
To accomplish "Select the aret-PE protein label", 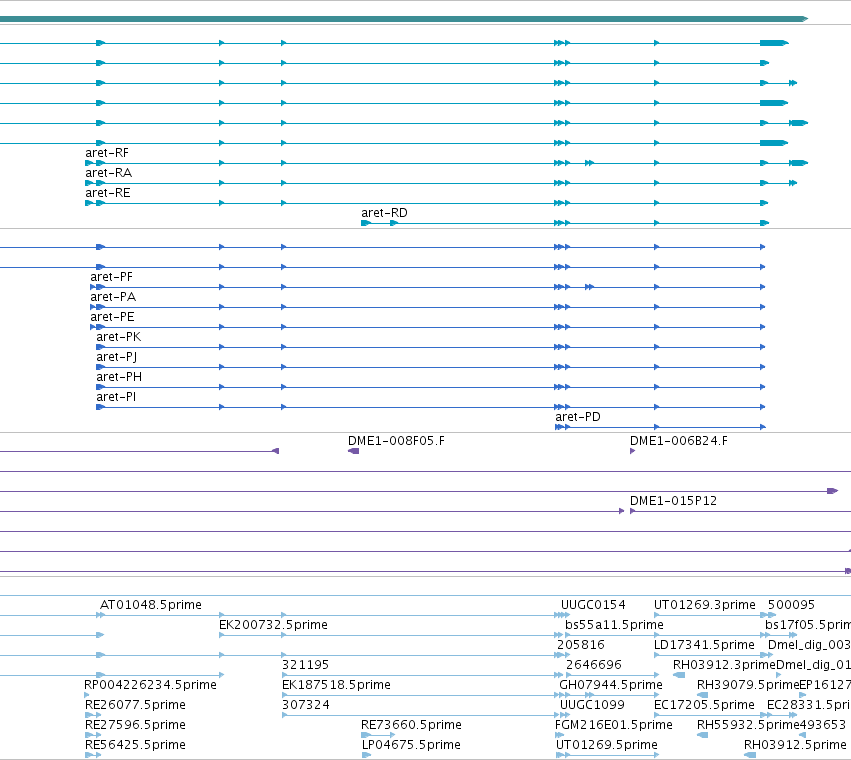I will point(112,317).
